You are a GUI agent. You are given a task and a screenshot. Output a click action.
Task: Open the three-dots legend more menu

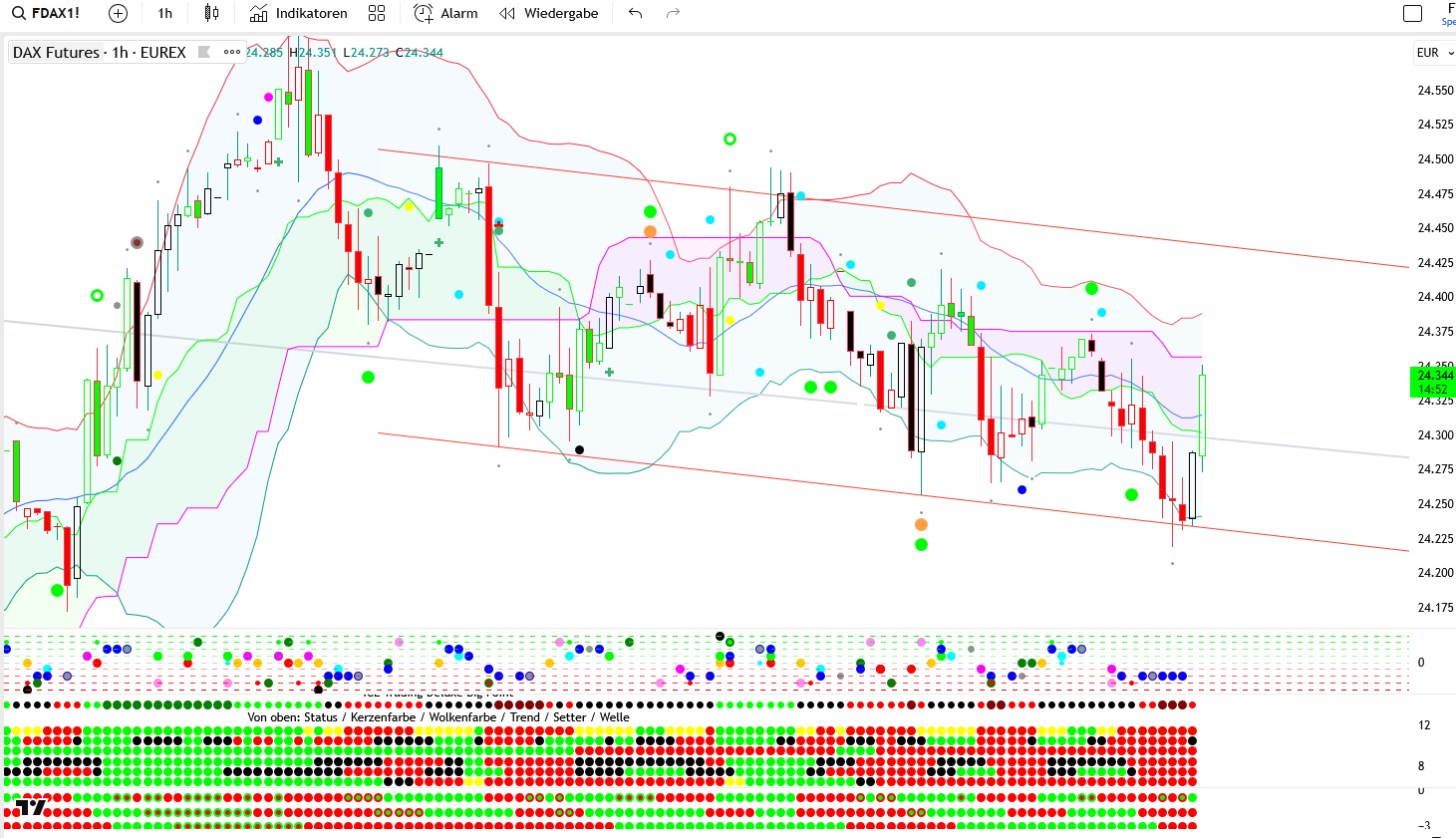point(232,52)
